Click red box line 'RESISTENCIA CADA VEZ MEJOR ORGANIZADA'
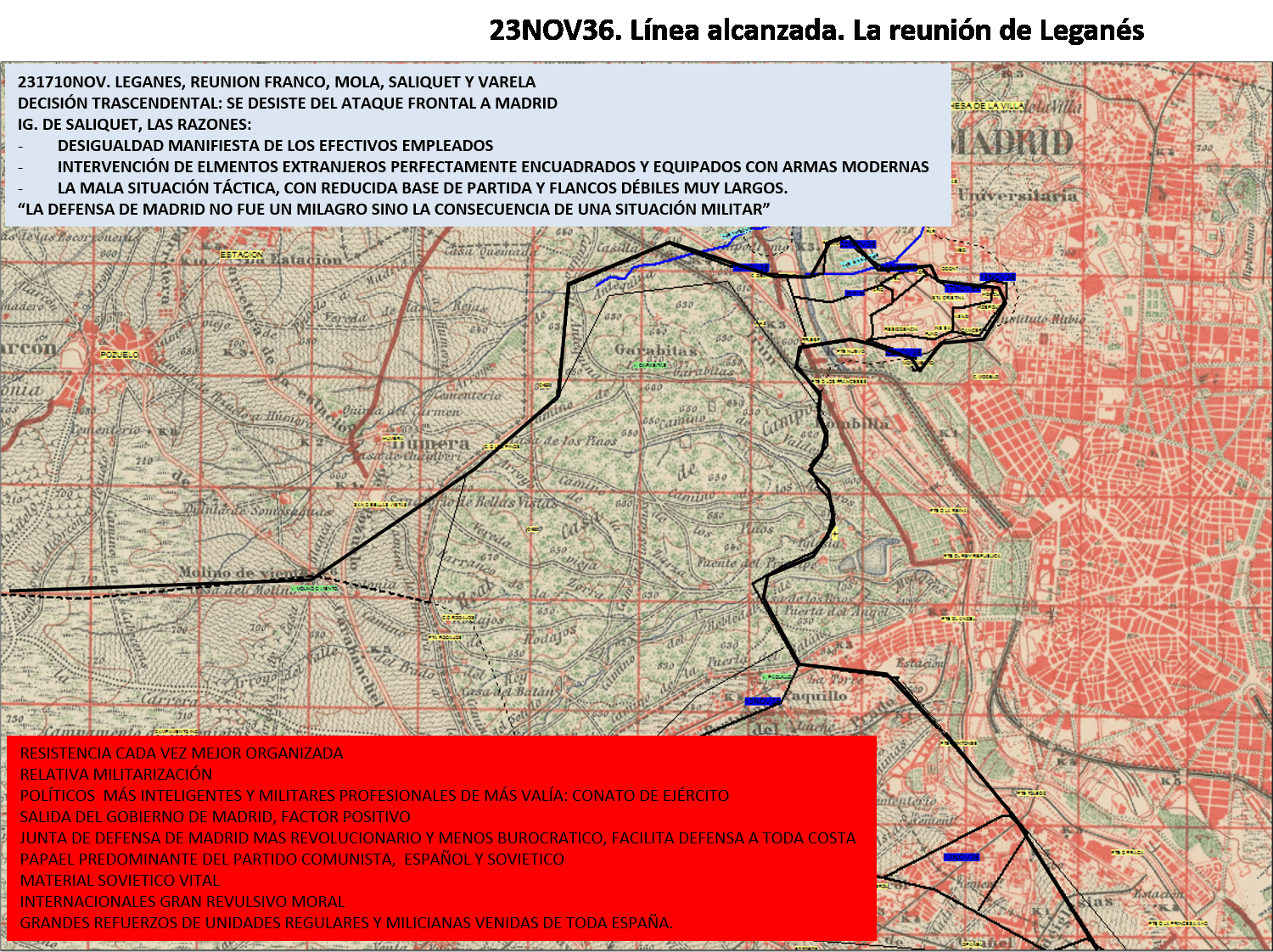 [x=182, y=753]
